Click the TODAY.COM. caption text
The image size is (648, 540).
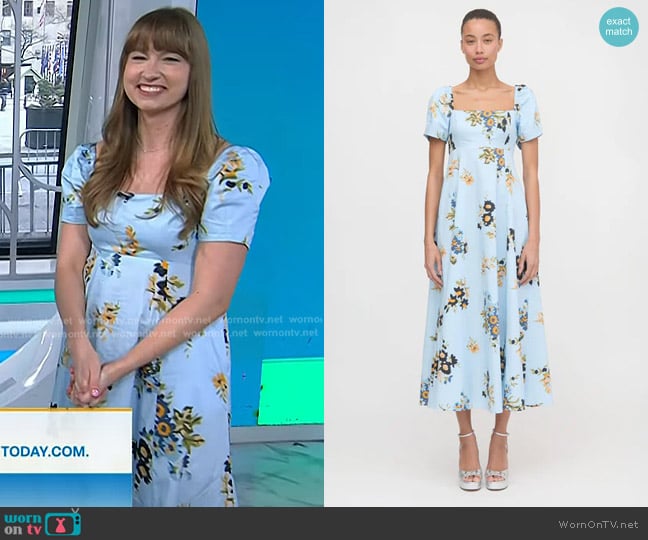click(x=45, y=451)
